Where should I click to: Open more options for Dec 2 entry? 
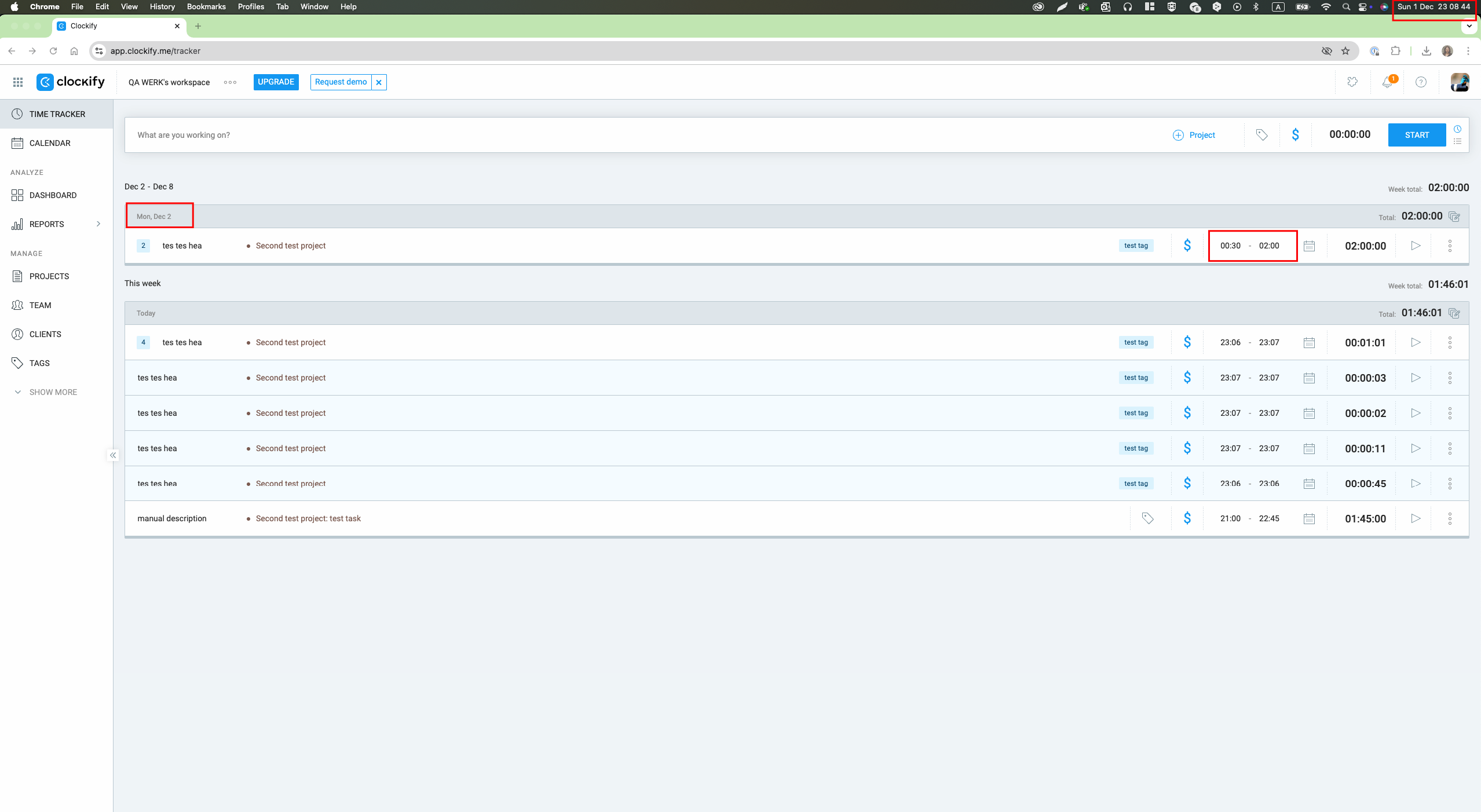(1450, 246)
